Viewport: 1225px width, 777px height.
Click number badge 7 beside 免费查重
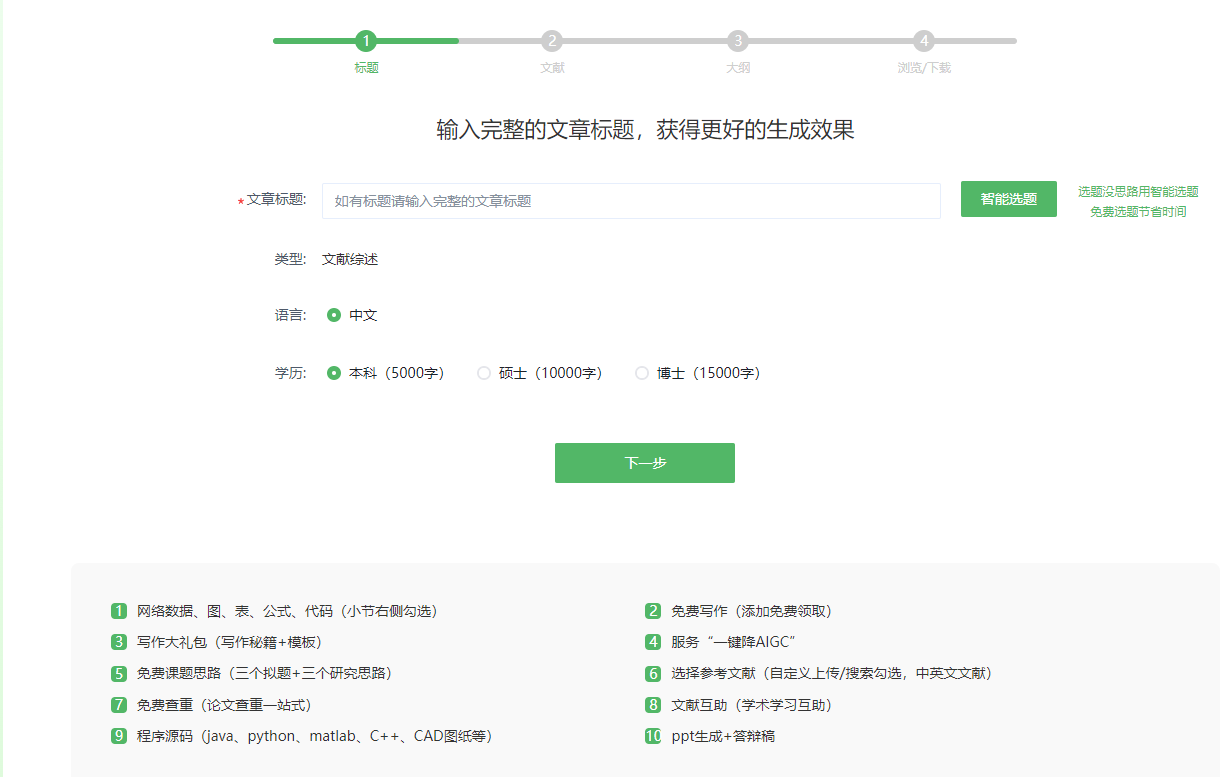coord(119,705)
